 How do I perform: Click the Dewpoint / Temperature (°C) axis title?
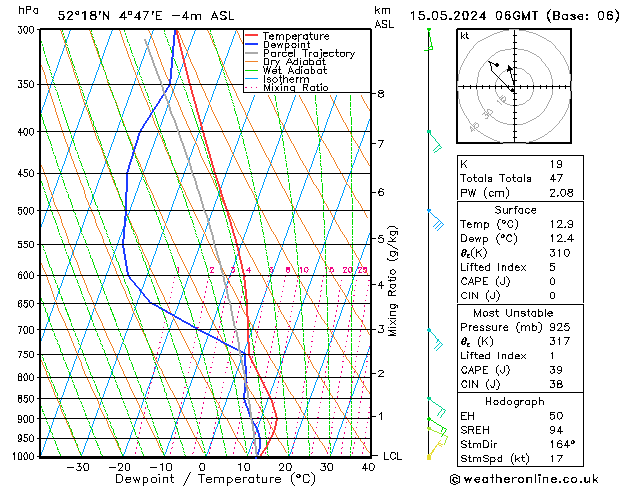[215, 479]
